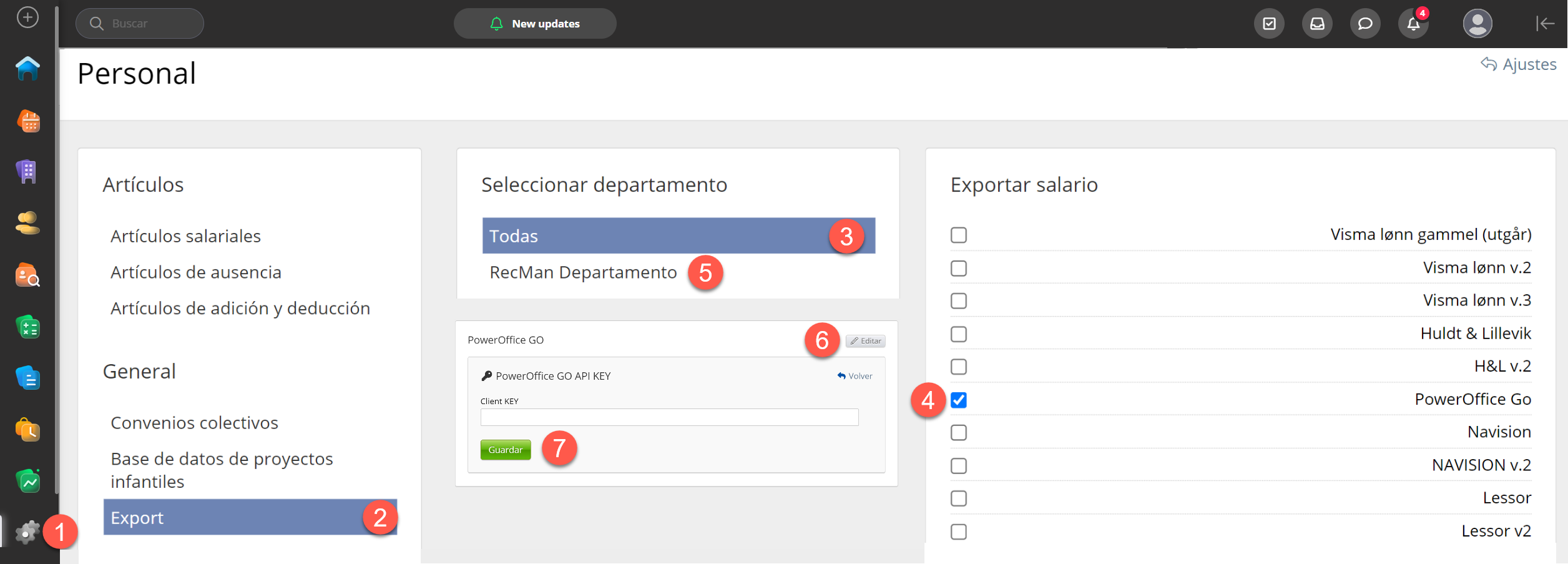The image size is (1568, 564).
Task: Collapse the panel with the arrow icon
Action: (1545, 24)
